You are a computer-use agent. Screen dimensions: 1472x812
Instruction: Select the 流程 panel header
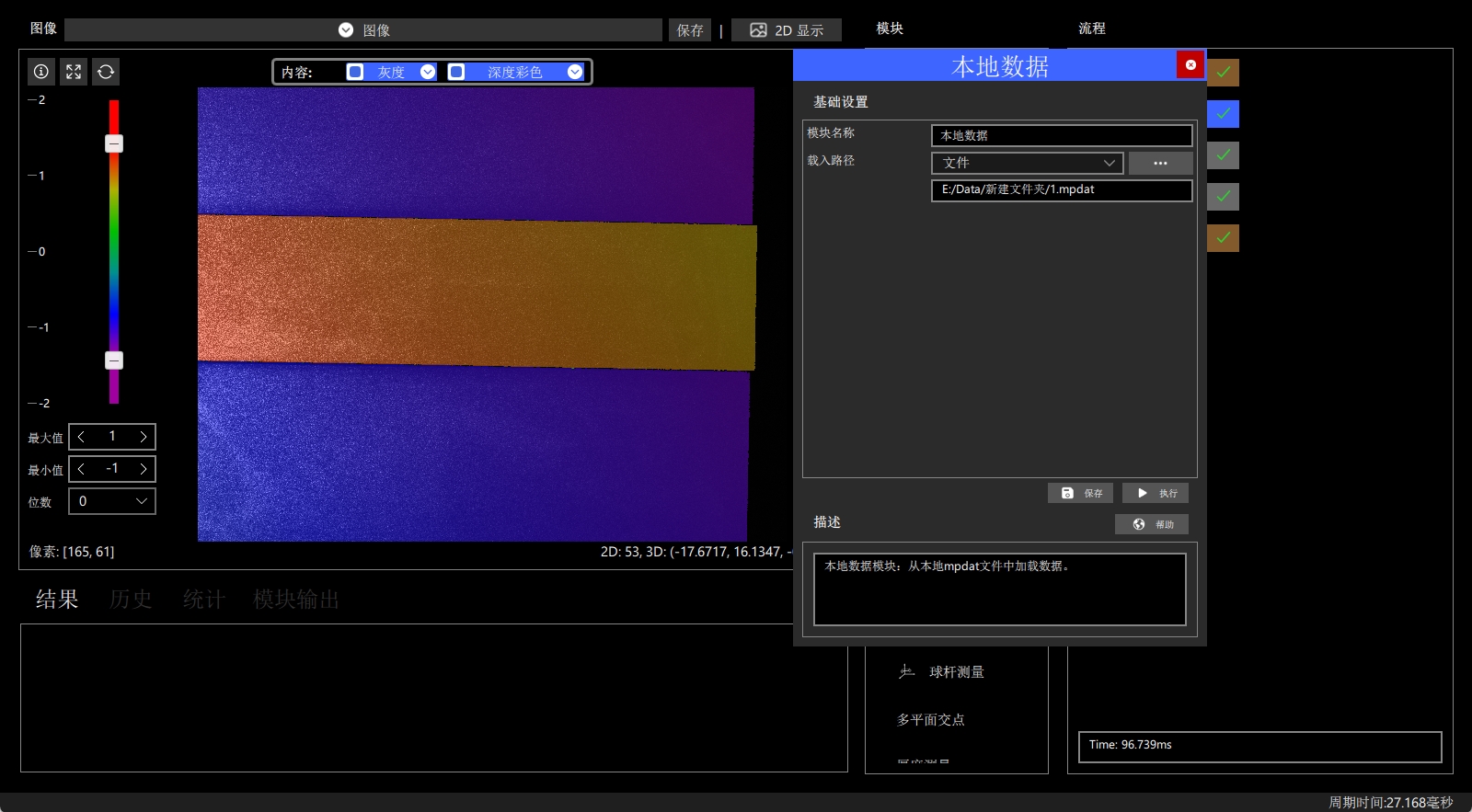coord(1092,29)
